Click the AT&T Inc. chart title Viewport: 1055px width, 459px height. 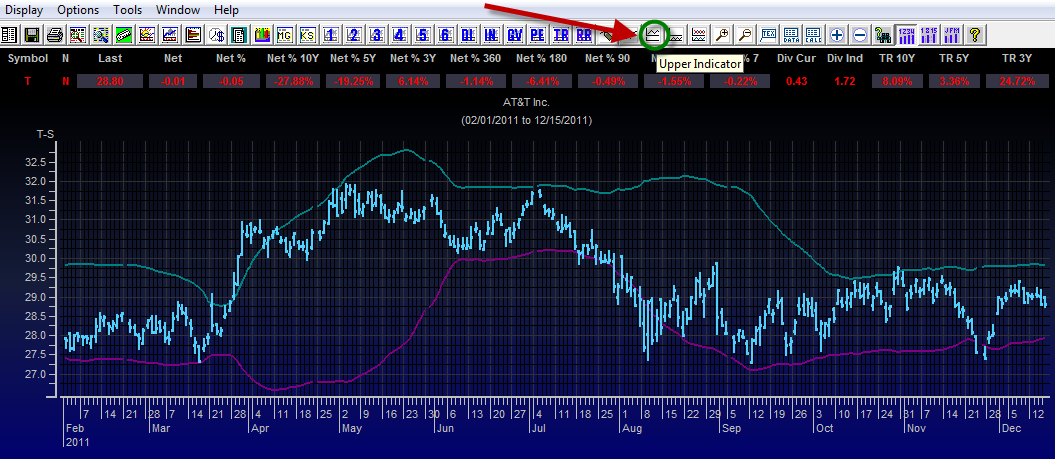[526, 104]
